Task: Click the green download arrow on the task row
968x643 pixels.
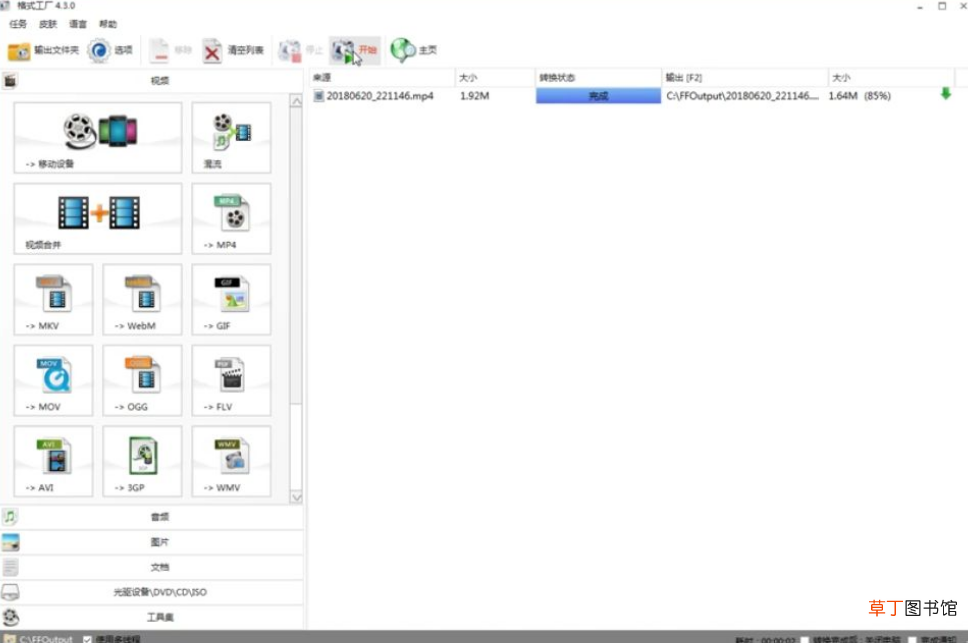Action: pyautogui.click(x=945, y=94)
